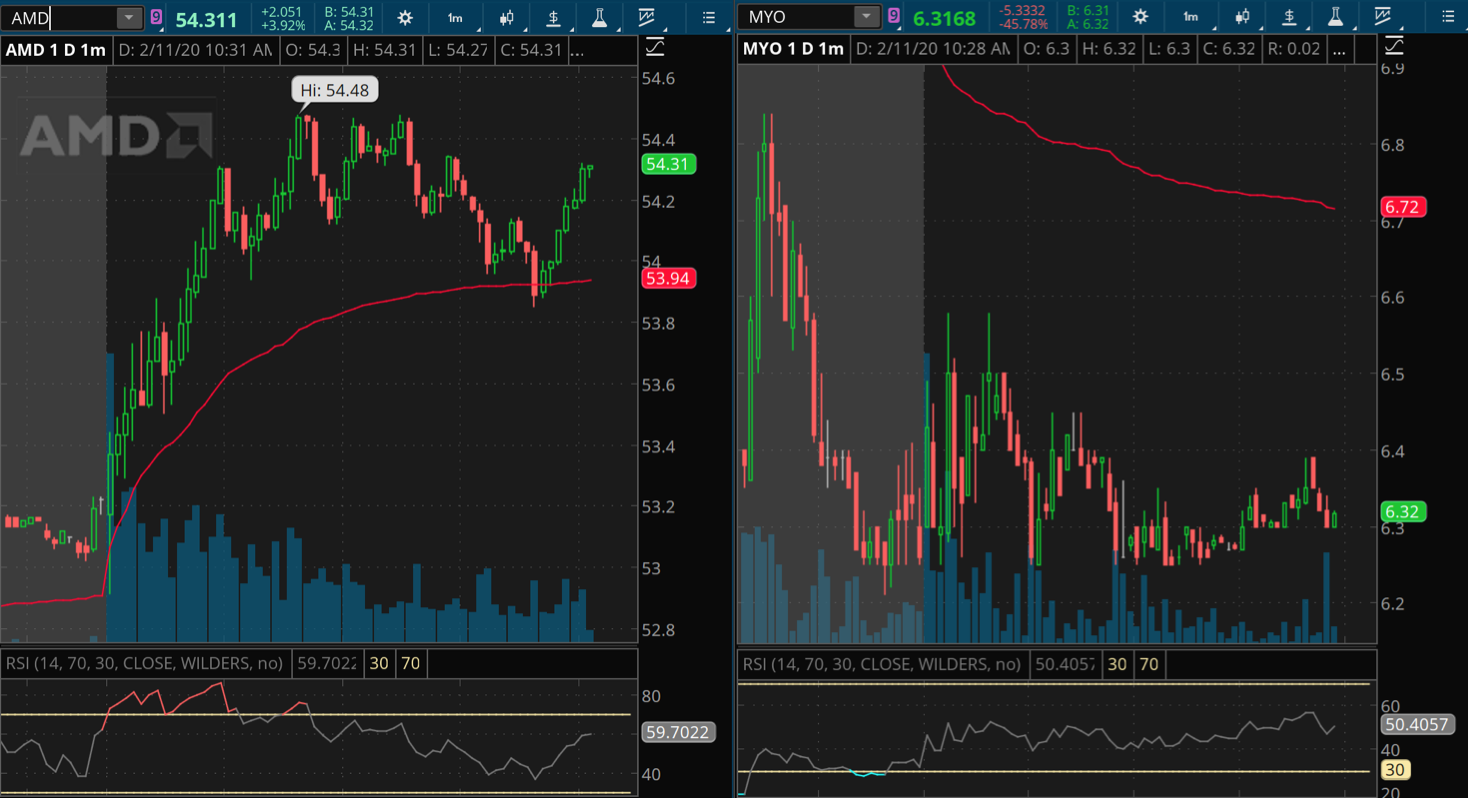
Task: Click the 'Hi: 54.48' price bubble
Action: (334, 90)
